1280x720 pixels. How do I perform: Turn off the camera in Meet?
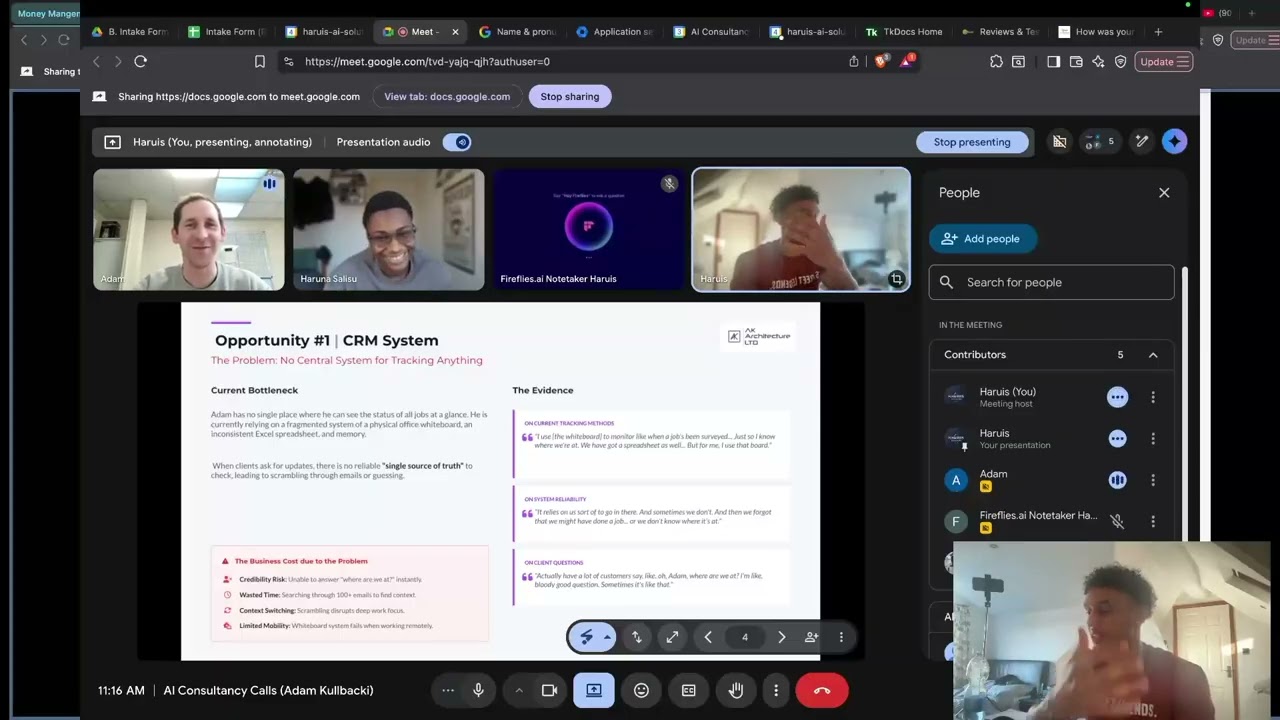pyautogui.click(x=549, y=690)
